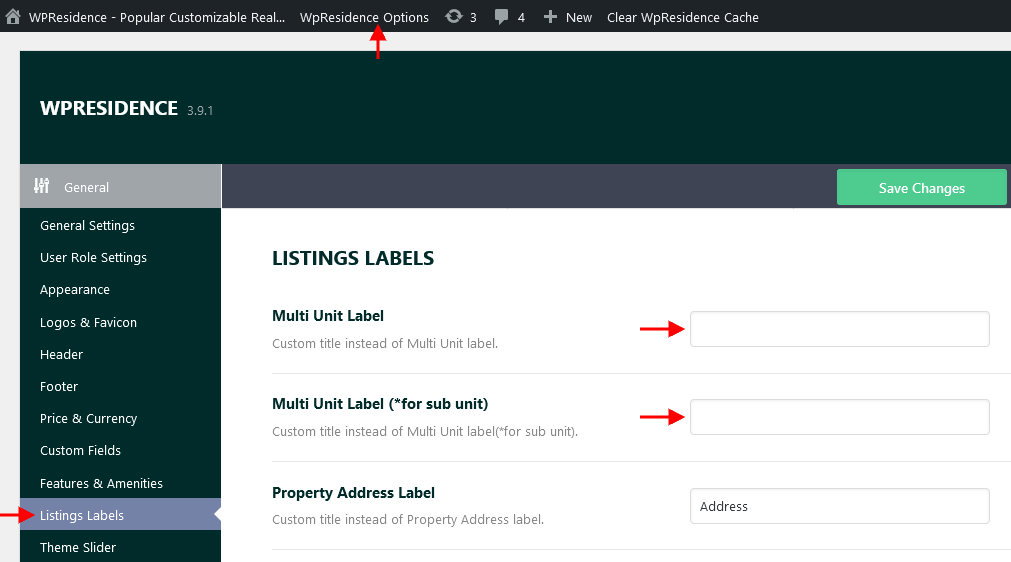1011x562 pixels.
Task: Click the WPRESIDENCE logo title
Action: [109, 108]
